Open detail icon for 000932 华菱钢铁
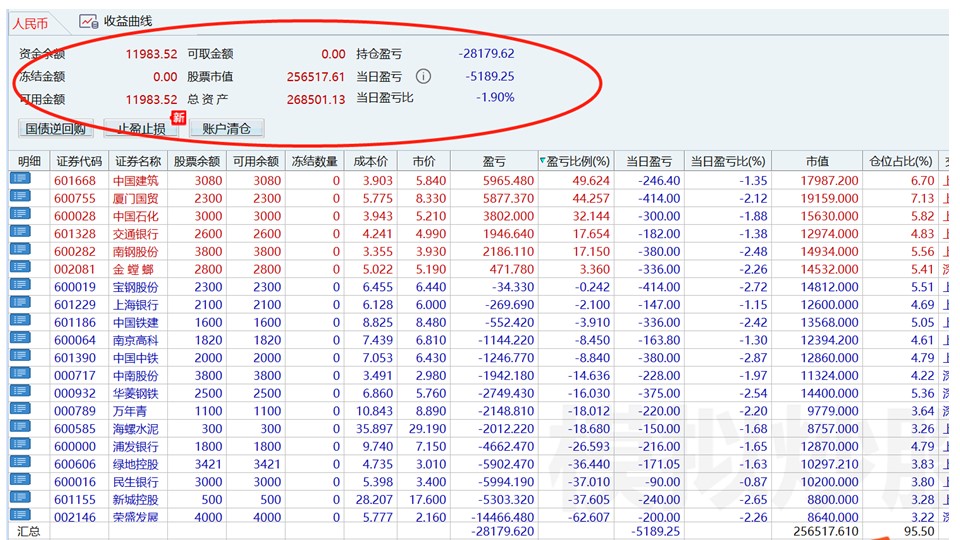Viewport: 960px width, 540px height. click(x=20, y=392)
